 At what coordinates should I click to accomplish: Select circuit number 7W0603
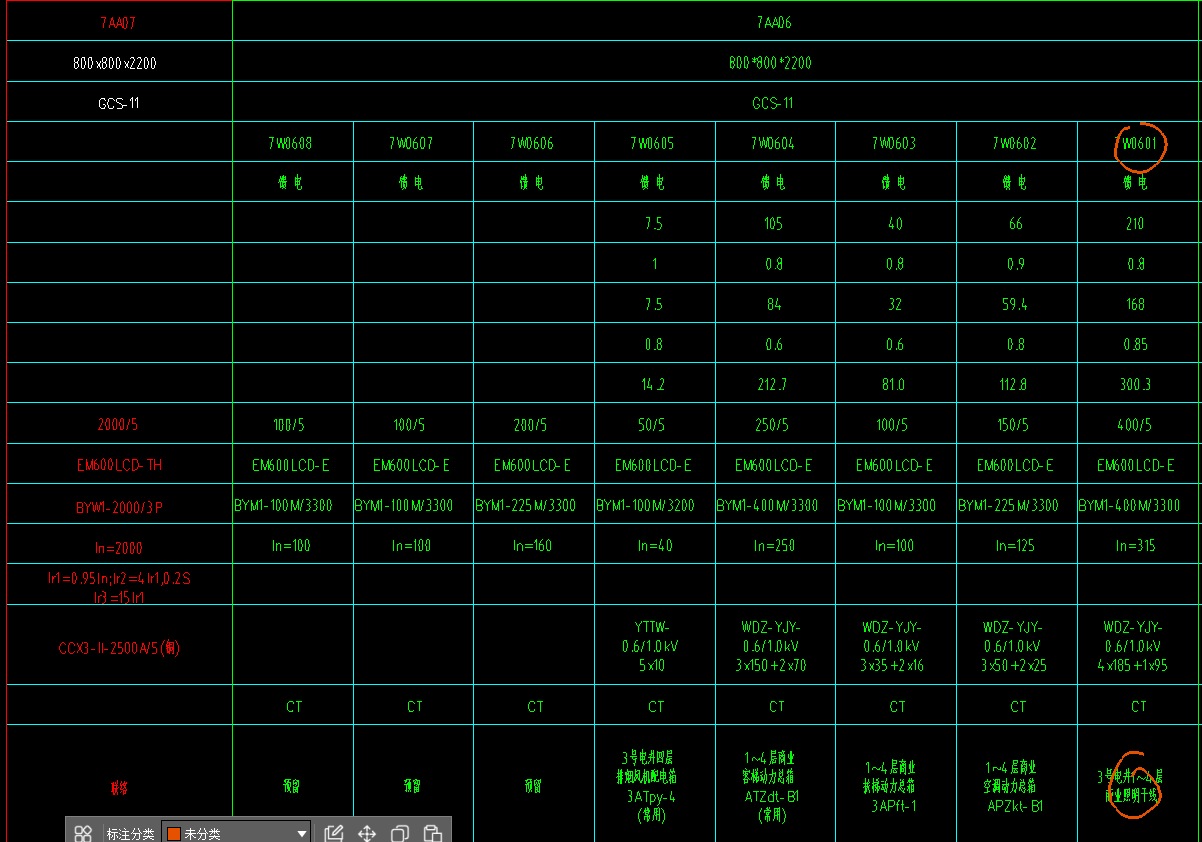tap(893, 144)
